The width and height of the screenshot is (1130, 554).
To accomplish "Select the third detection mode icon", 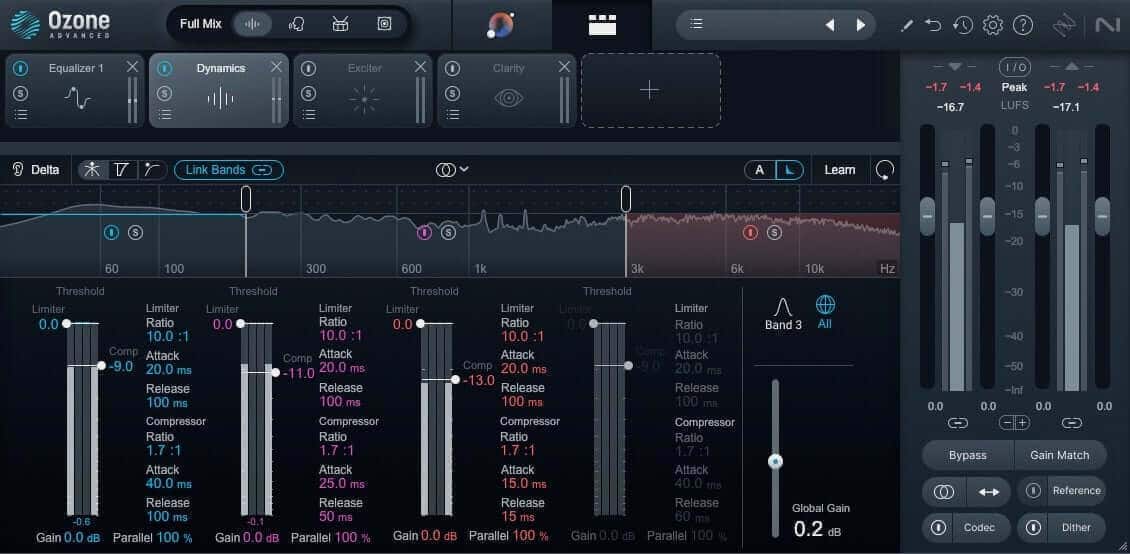I will tap(152, 170).
